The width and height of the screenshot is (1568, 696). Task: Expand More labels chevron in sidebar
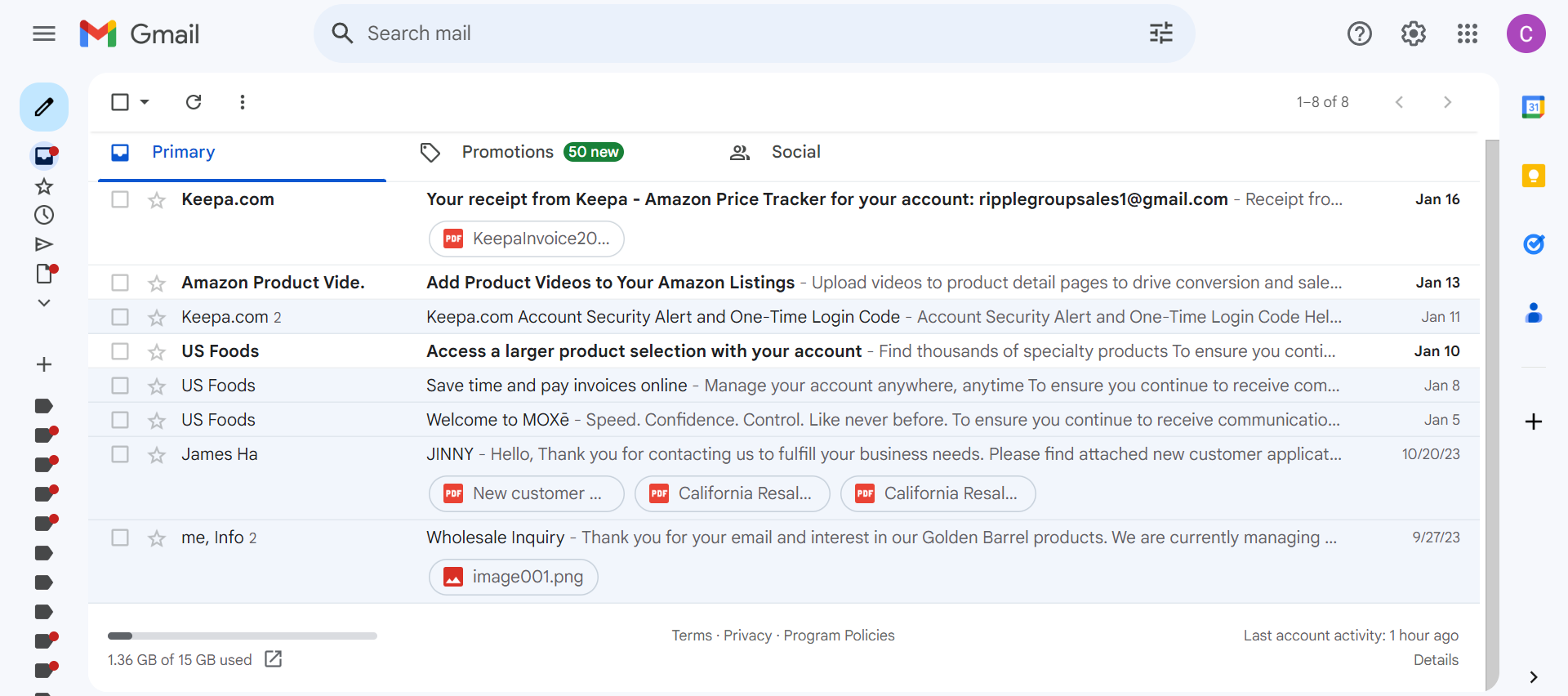[44, 303]
